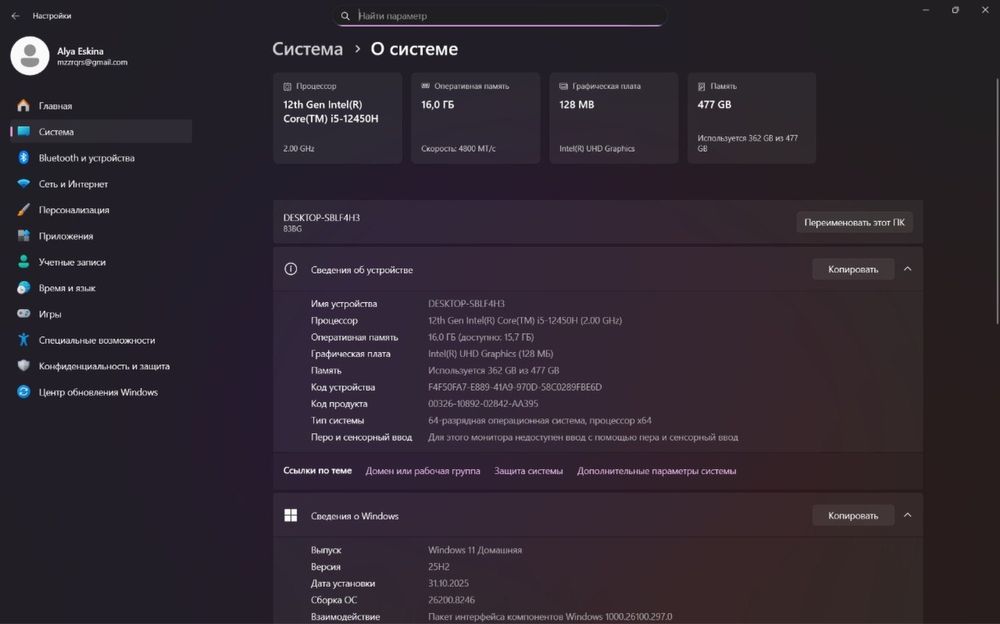Click the Графическая плата 128 MB card

point(614,118)
